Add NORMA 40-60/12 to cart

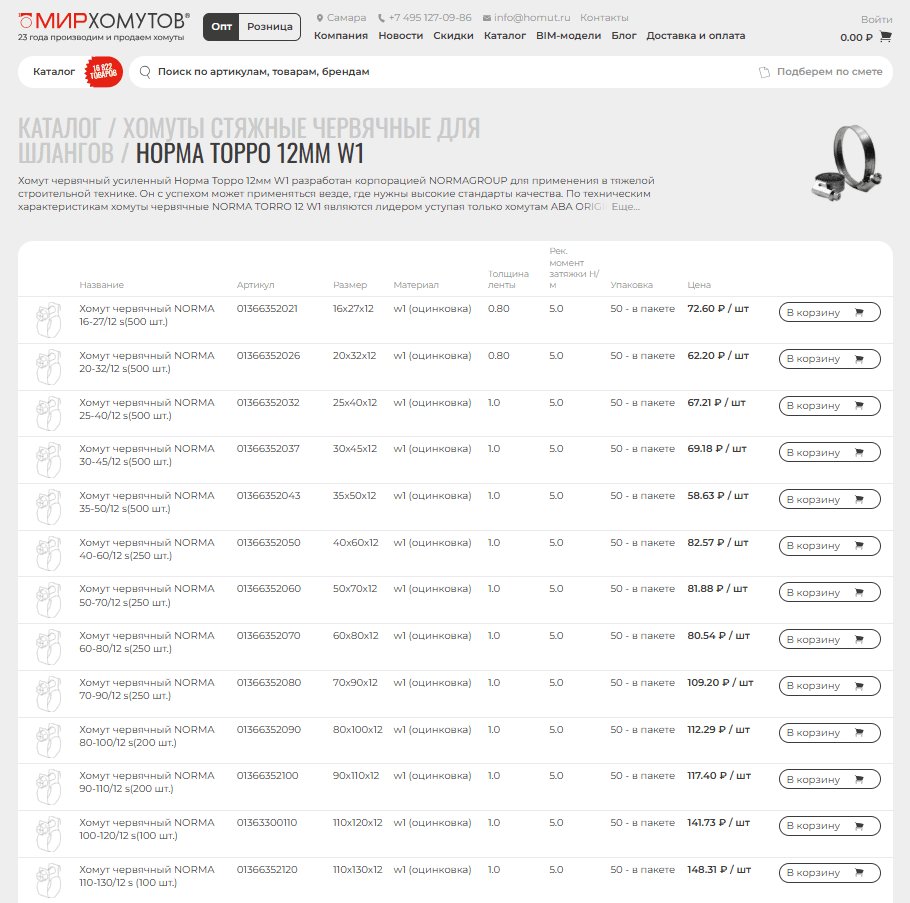tap(829, 546)
